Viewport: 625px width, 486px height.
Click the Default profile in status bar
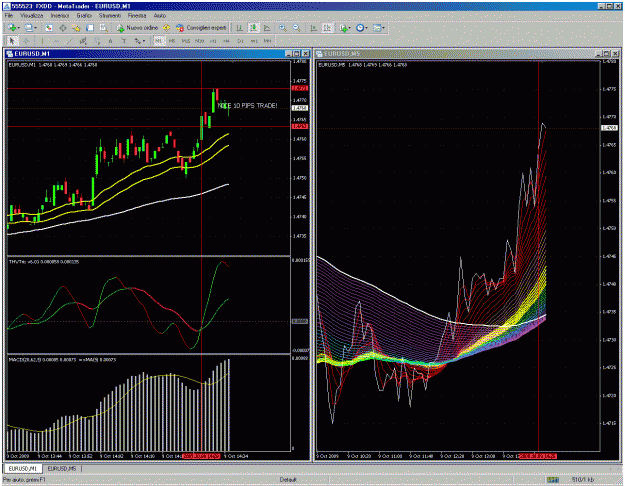point(288,480)
